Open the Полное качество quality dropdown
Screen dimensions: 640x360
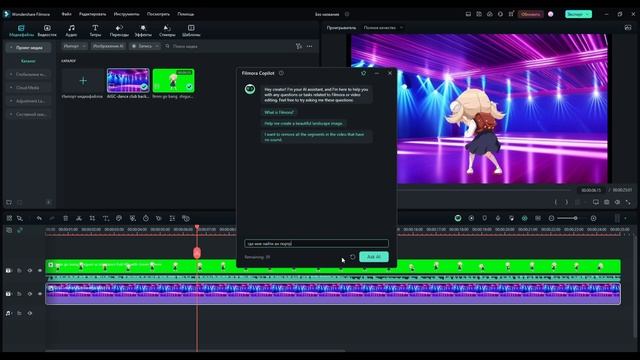click(383, 28)
